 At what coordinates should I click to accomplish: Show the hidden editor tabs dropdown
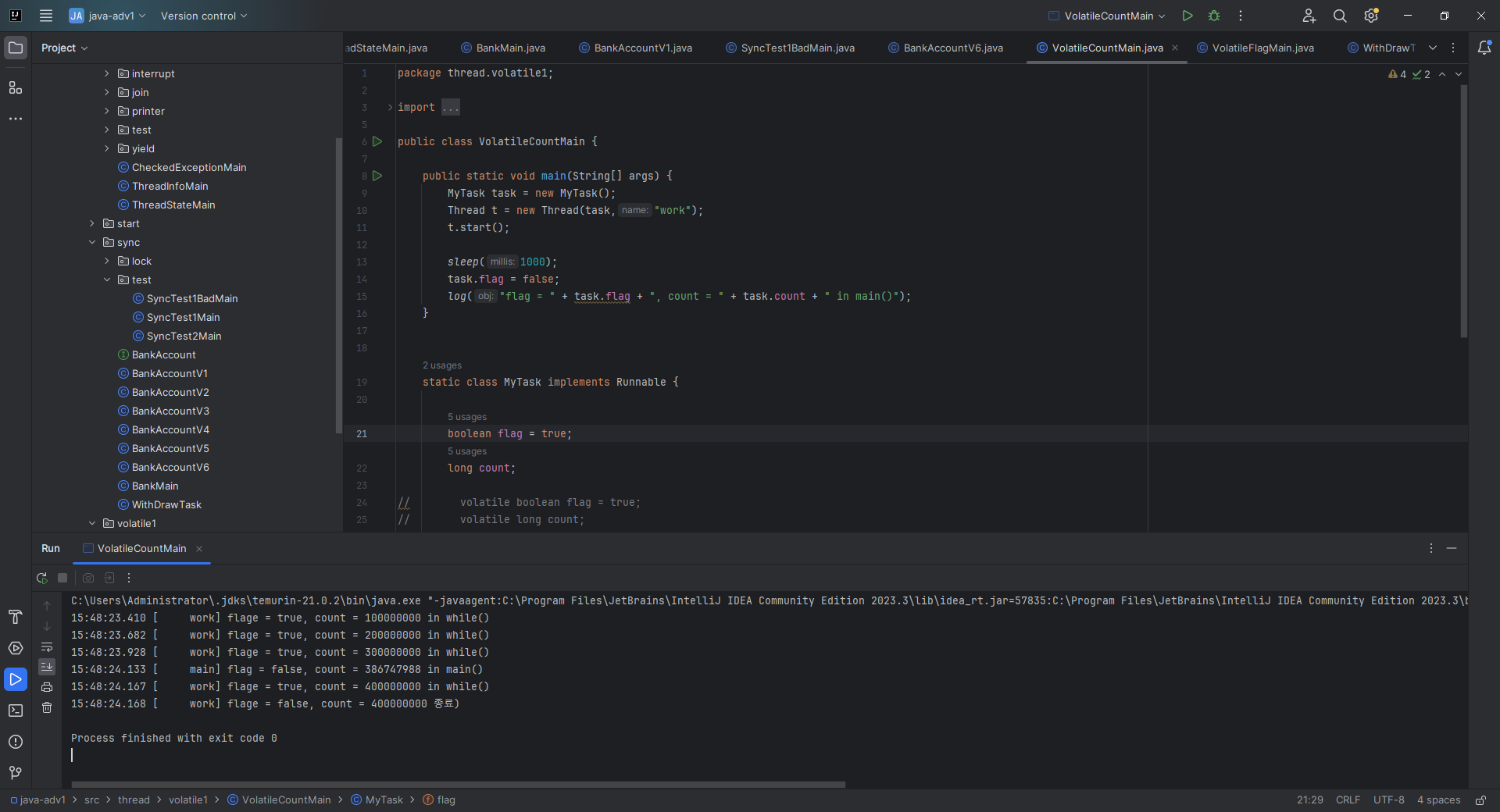click(1433, 48)
